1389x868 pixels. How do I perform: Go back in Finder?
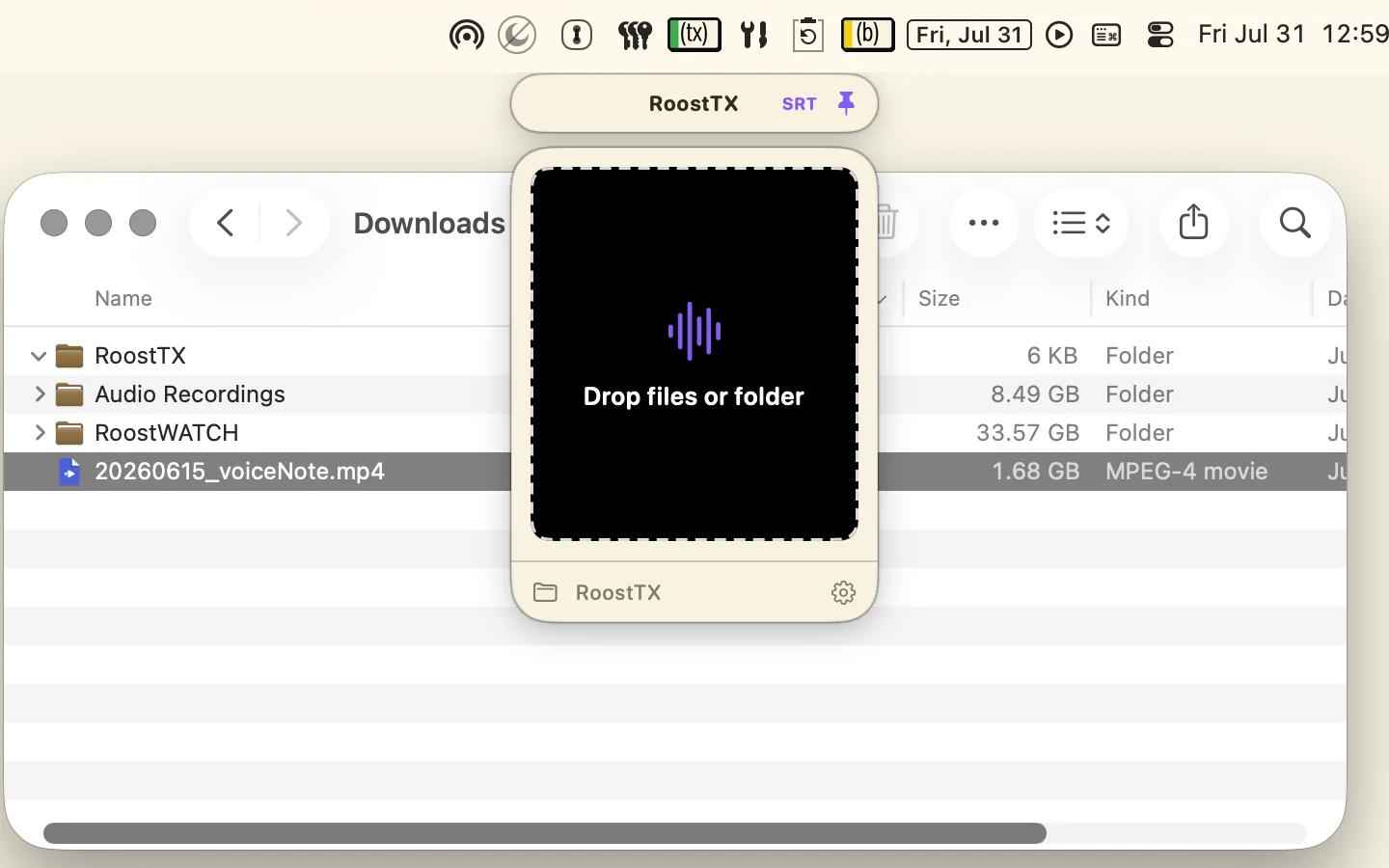[x=226, y=223]
